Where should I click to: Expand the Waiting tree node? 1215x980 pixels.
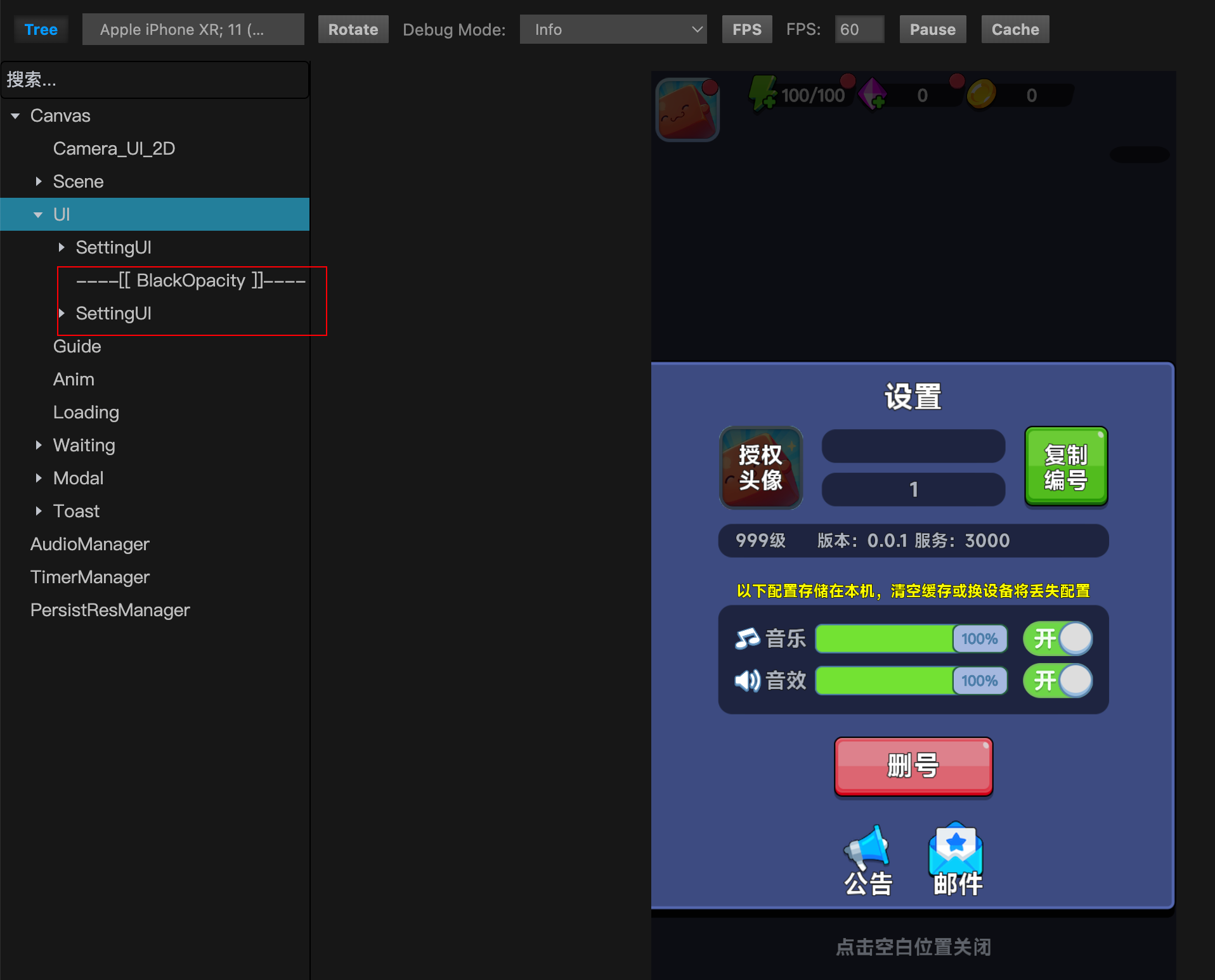point(39,445)
